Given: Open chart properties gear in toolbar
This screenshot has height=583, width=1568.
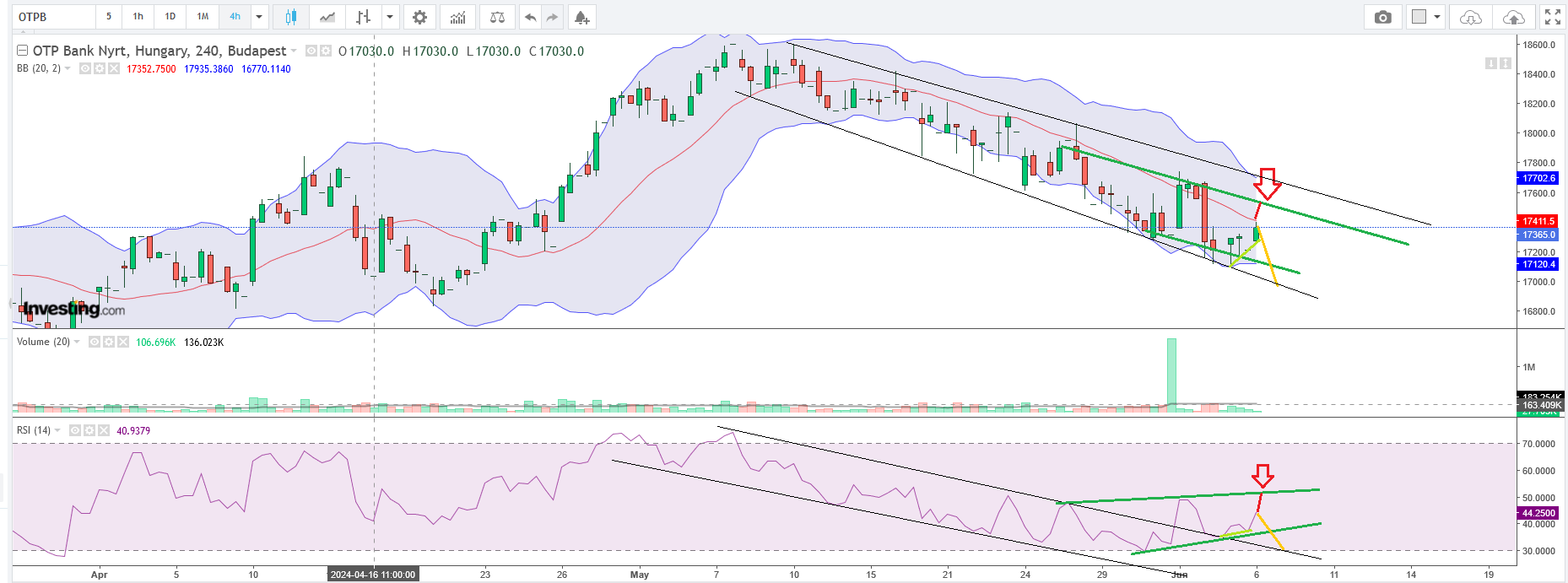Looking at the screenshot, I should click(419, 17).
